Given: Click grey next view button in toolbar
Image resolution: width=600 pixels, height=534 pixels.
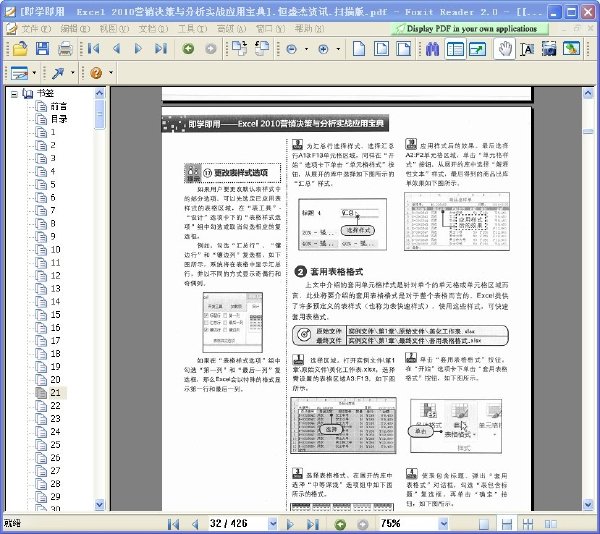Looking at the screenshot, I should click(210, 49).
